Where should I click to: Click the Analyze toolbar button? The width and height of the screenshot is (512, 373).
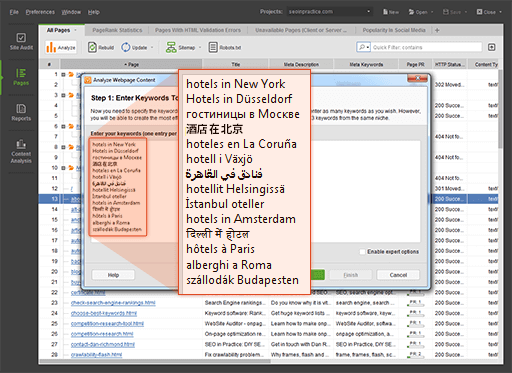(61, 47)
